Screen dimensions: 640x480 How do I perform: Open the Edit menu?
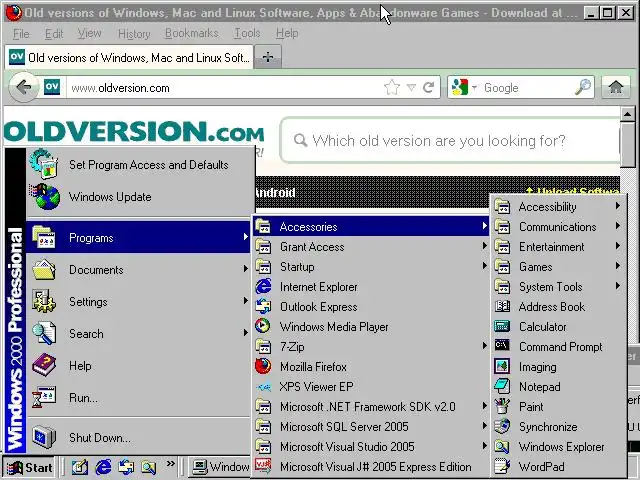[x=54, y=33]
